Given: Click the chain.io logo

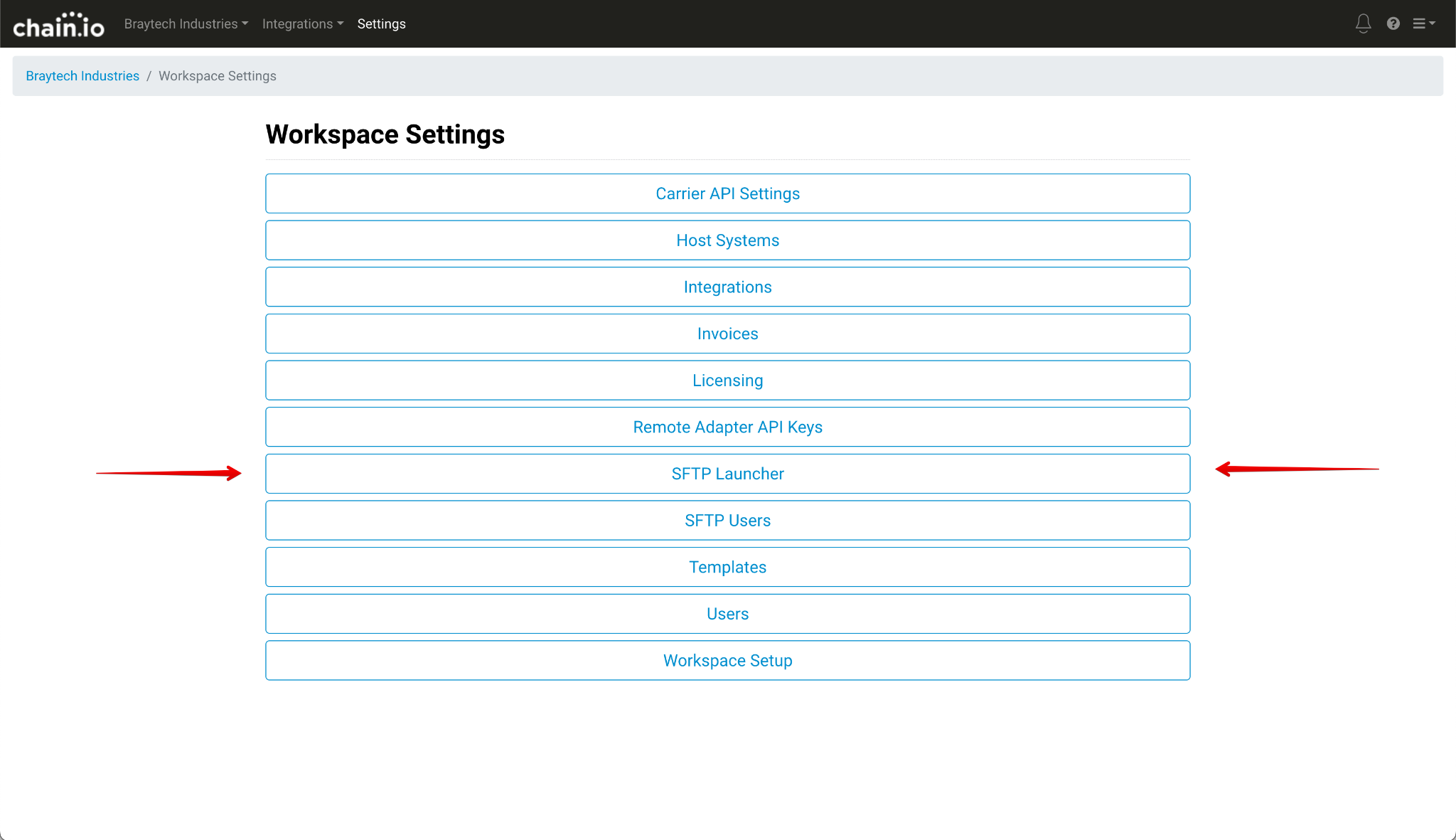Looking at the screenshot, I should (x=58, y=24).
